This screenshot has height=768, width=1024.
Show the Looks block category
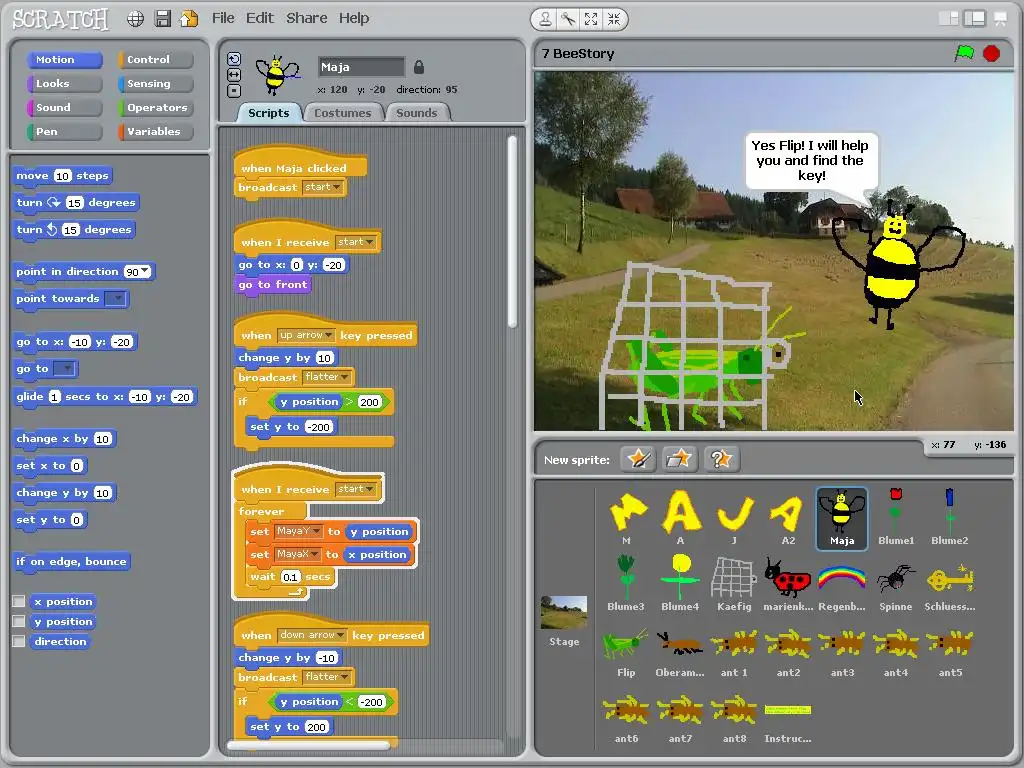[65, 84]
